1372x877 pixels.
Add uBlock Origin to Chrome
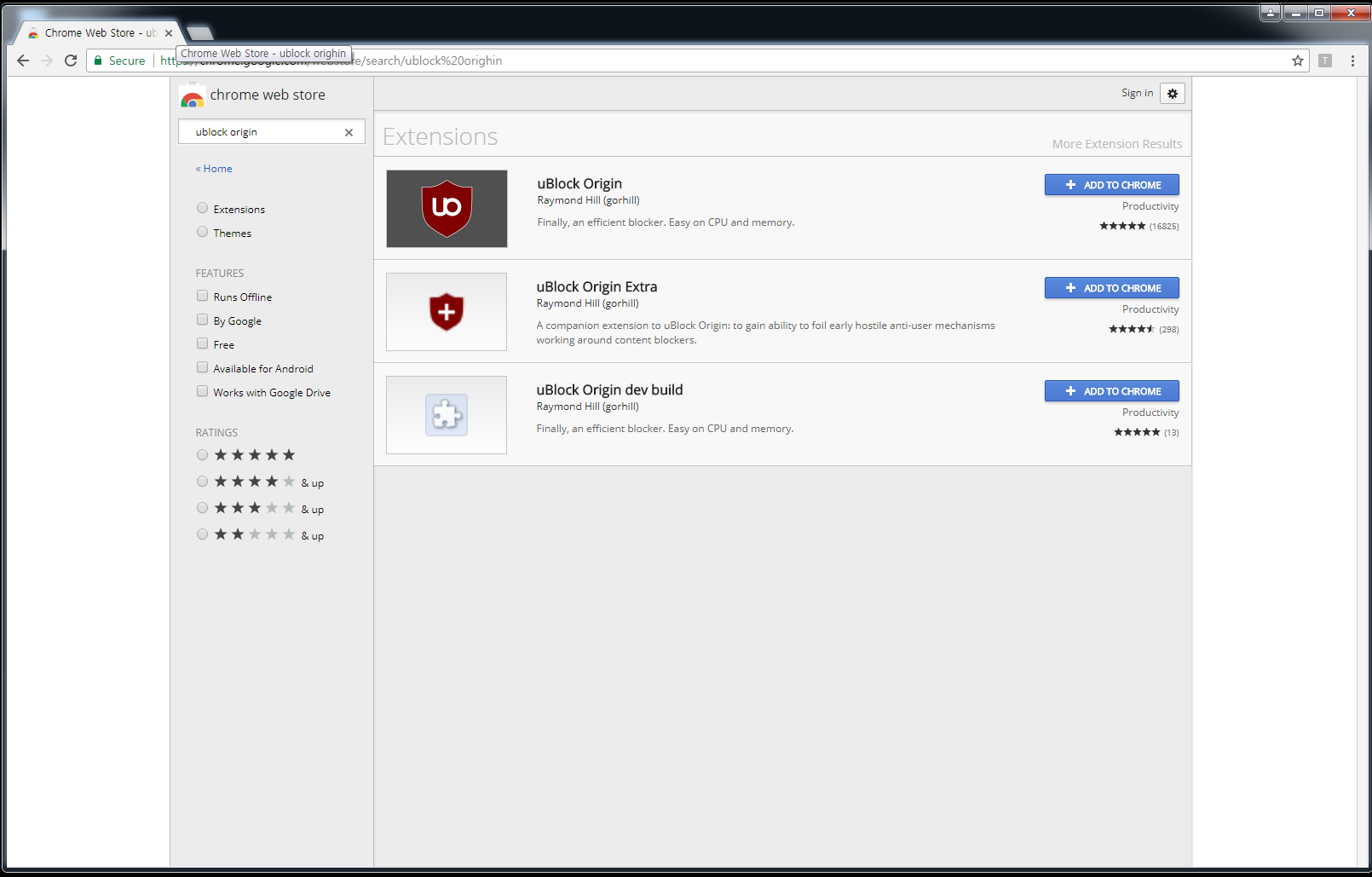coord(1112,185)
